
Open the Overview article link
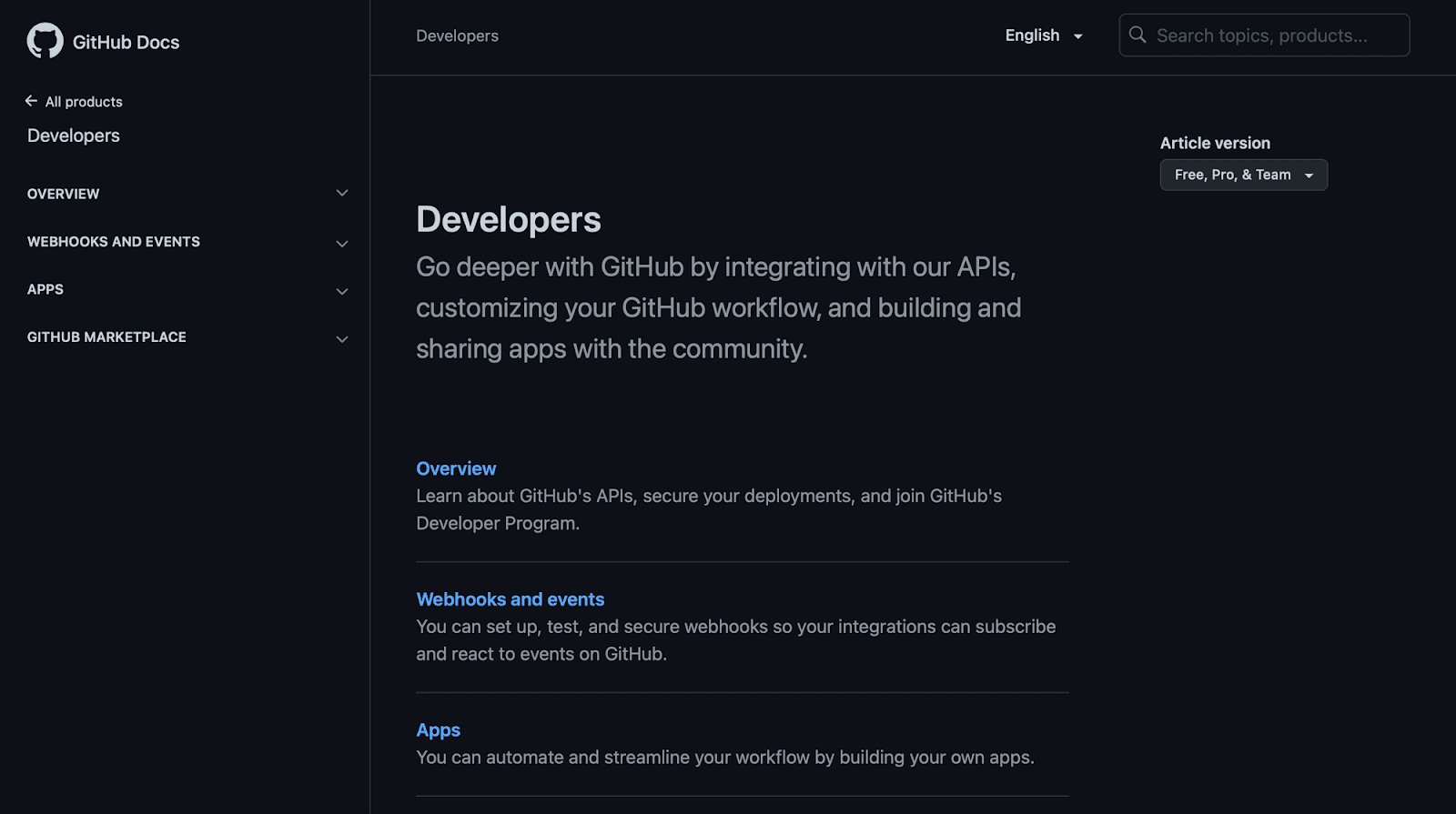(x=456, y=468)
